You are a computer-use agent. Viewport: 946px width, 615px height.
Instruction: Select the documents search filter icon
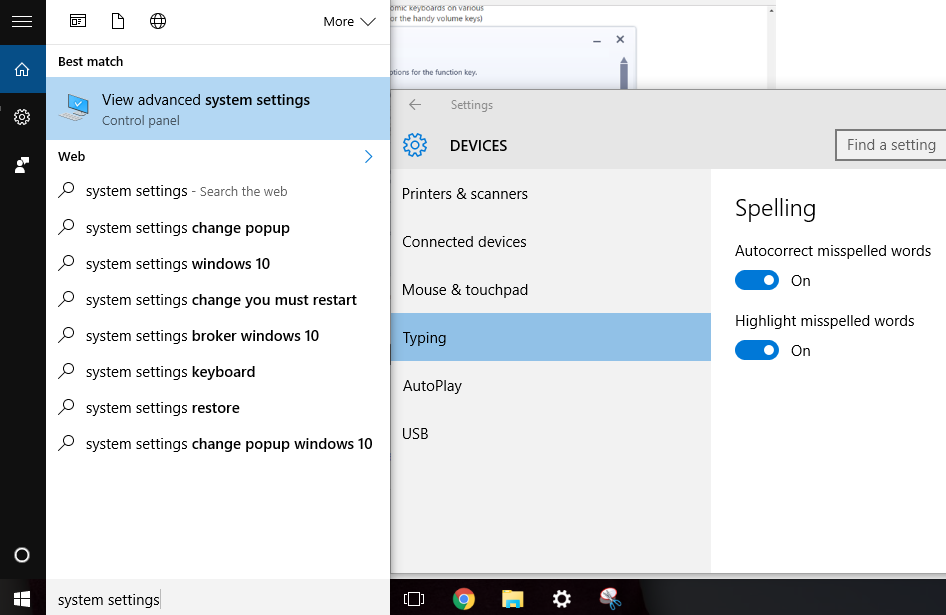coord(117,21)
